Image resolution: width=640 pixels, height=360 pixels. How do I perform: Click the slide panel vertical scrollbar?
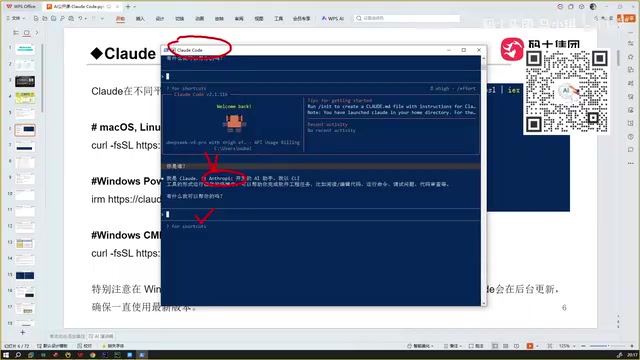(x=42, y=78)
